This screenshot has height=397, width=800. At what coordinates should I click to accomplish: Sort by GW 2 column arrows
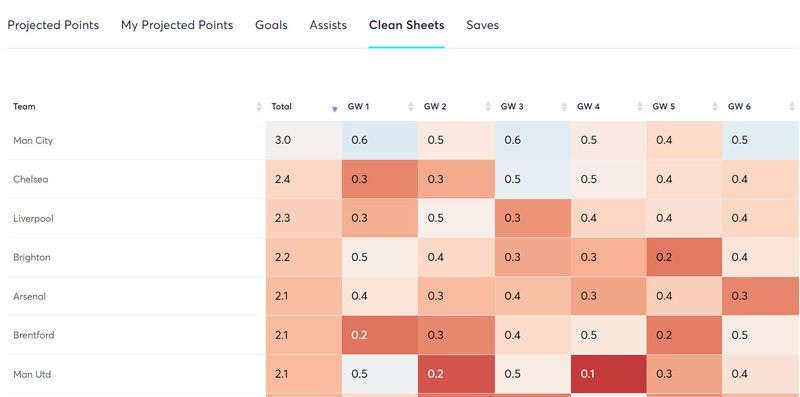488,107
